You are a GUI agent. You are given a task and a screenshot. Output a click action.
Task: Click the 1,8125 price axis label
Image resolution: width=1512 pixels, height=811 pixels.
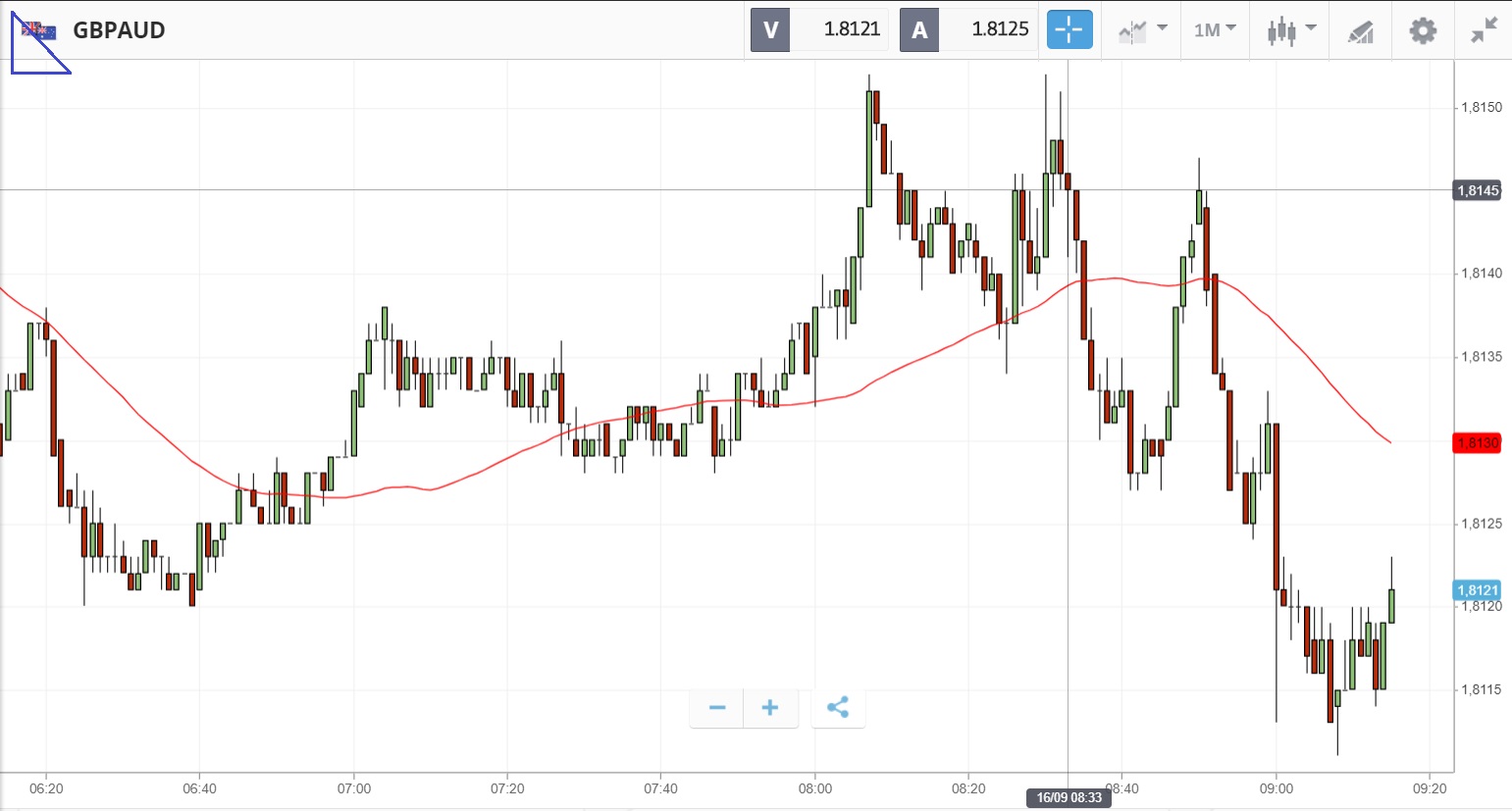tap(1482, 524)
